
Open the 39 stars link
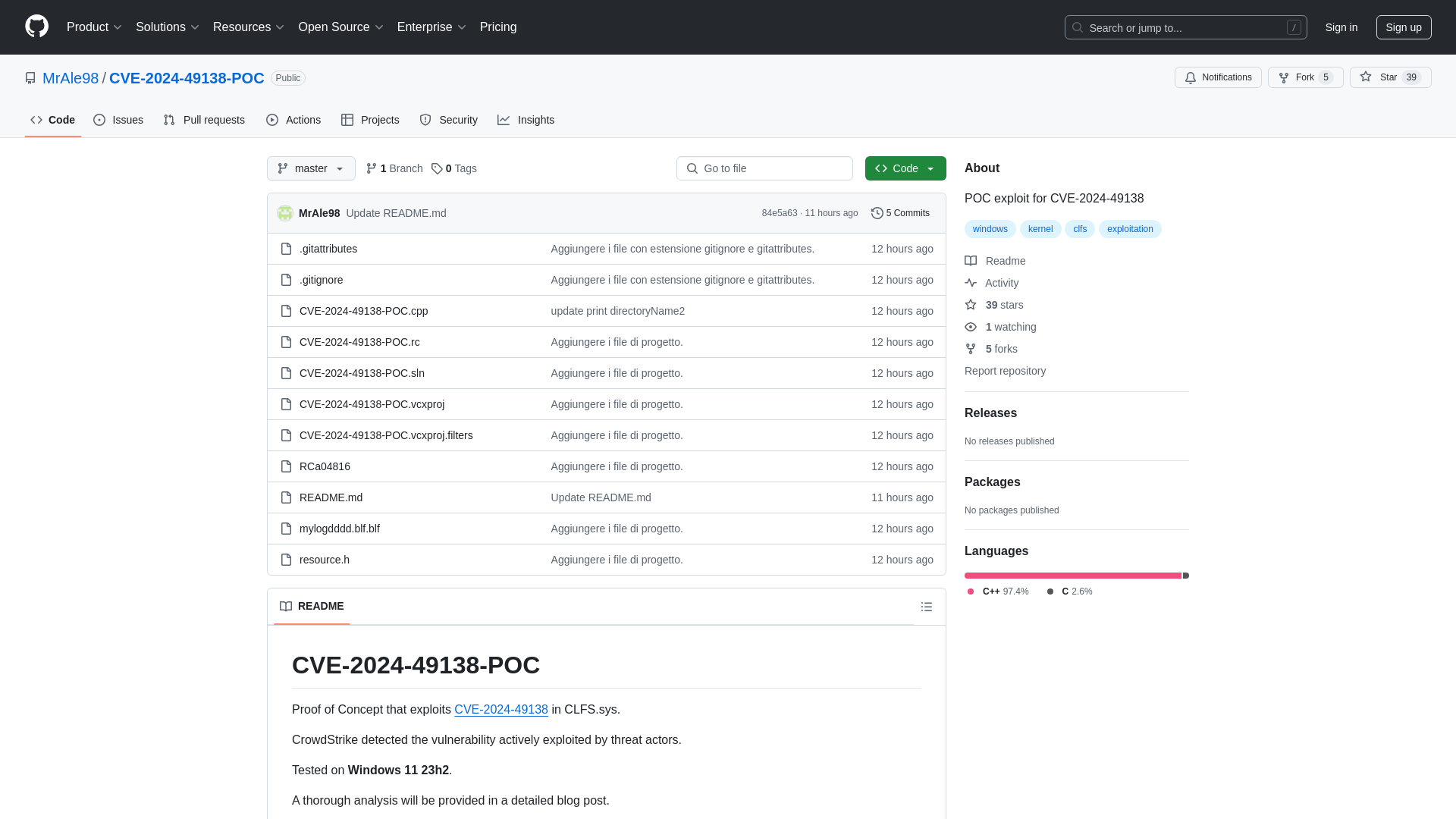tap(994, 305)
